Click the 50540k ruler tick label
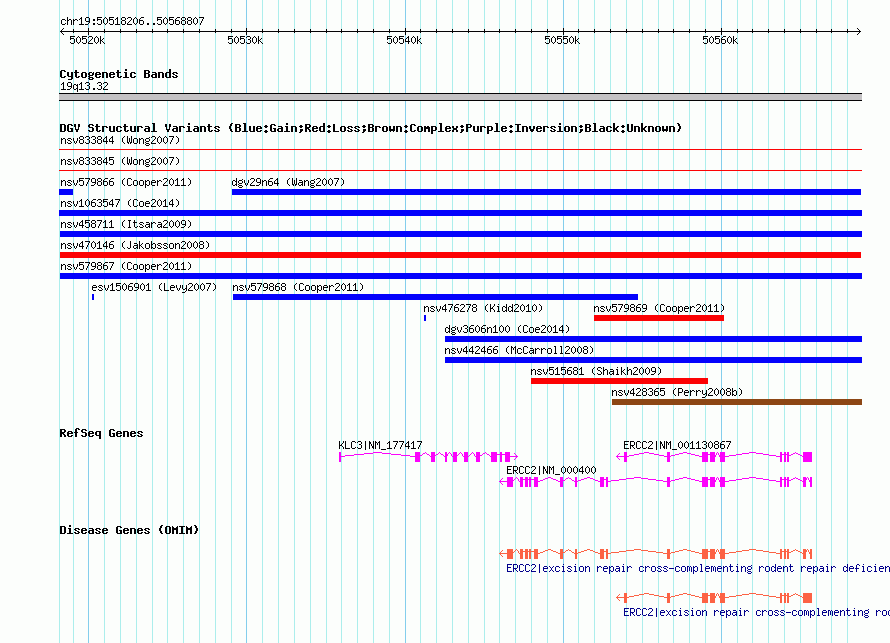This screenshot has height=643, width=890. (404, 40)
